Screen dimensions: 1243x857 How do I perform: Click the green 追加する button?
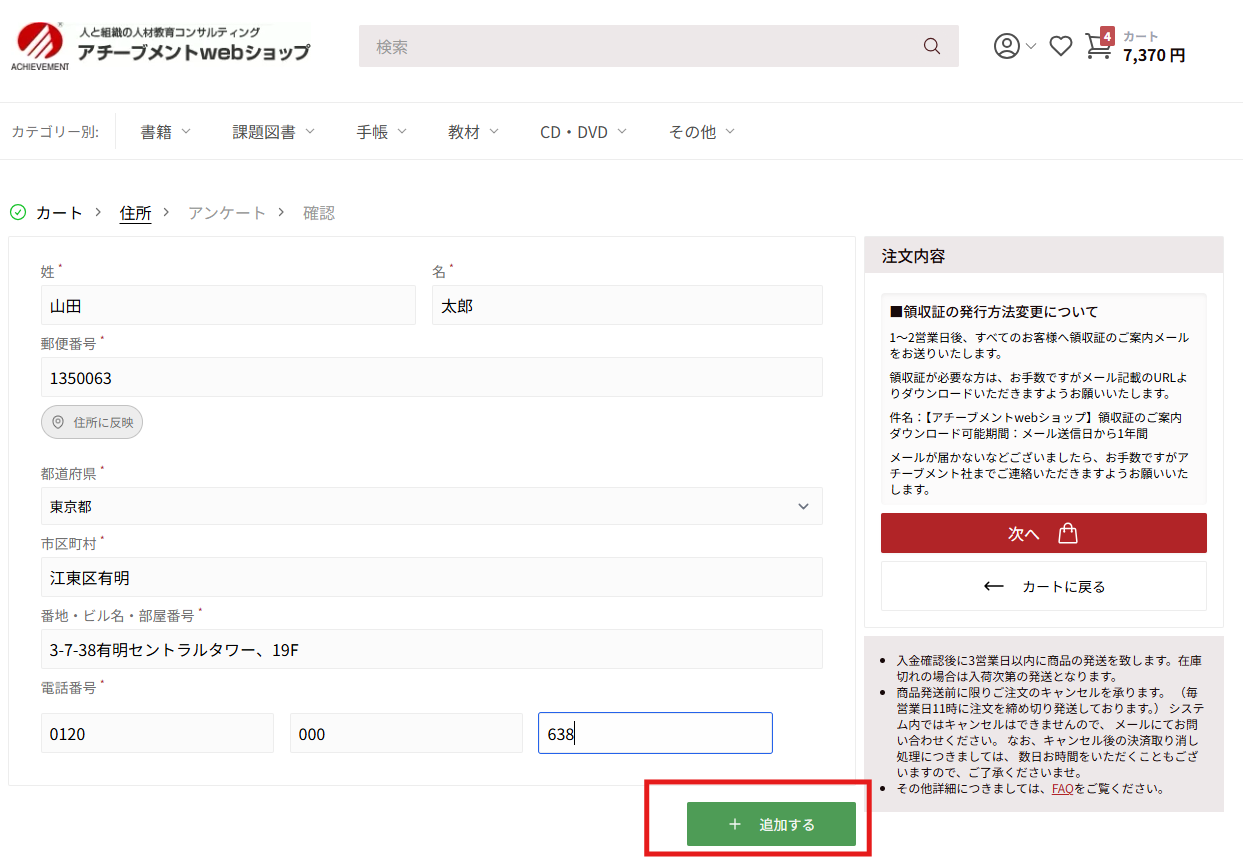771,824
